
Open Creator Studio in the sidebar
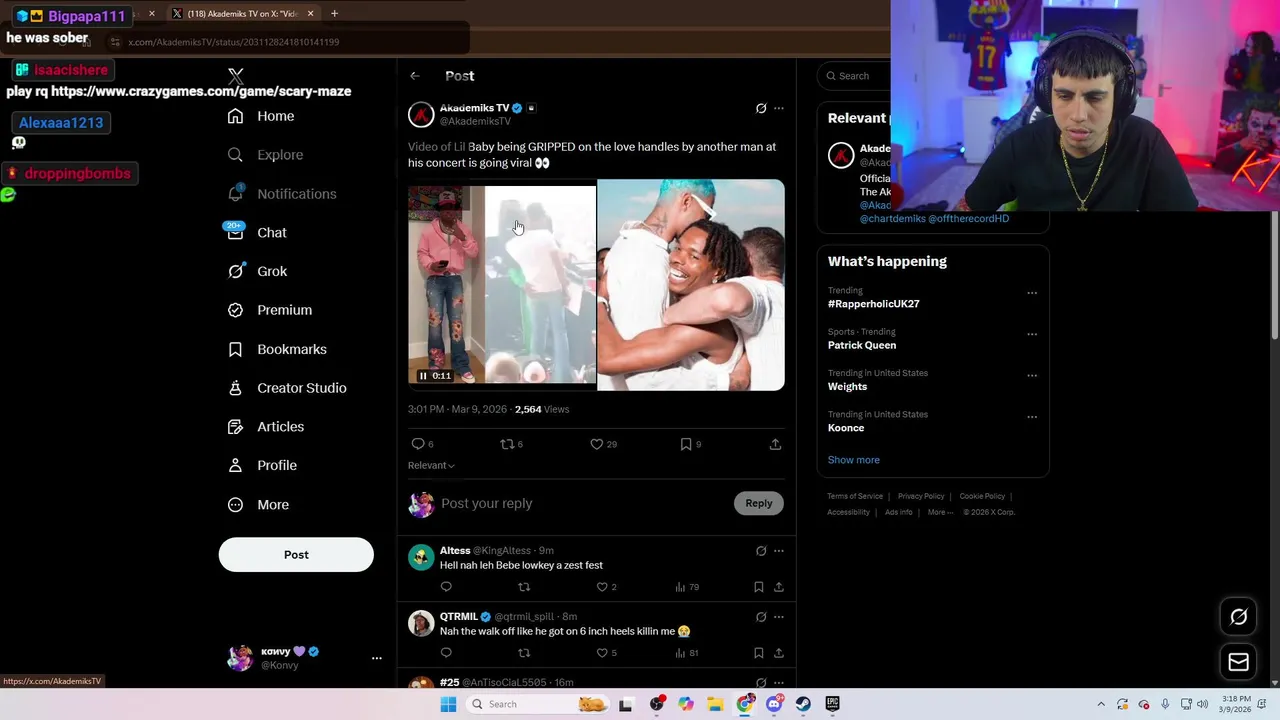point(287,388)
